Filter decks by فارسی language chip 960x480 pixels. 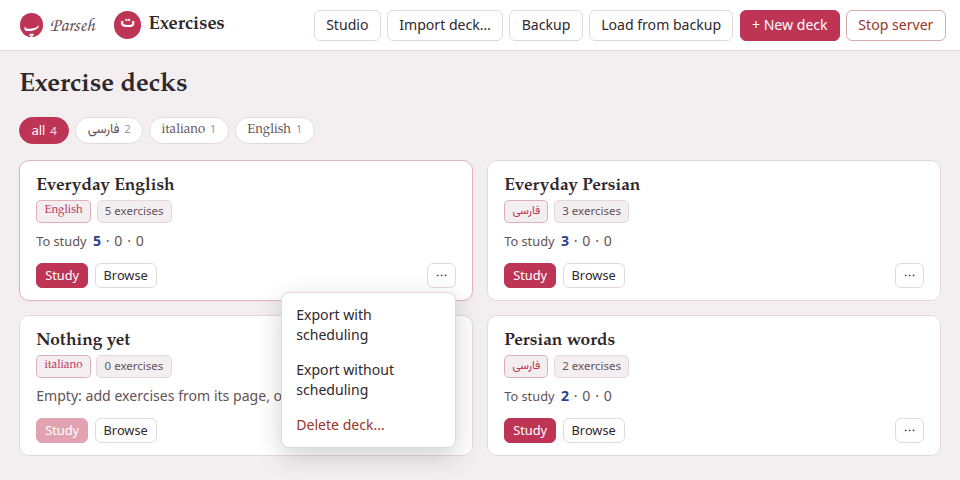[x=109, y=130]
